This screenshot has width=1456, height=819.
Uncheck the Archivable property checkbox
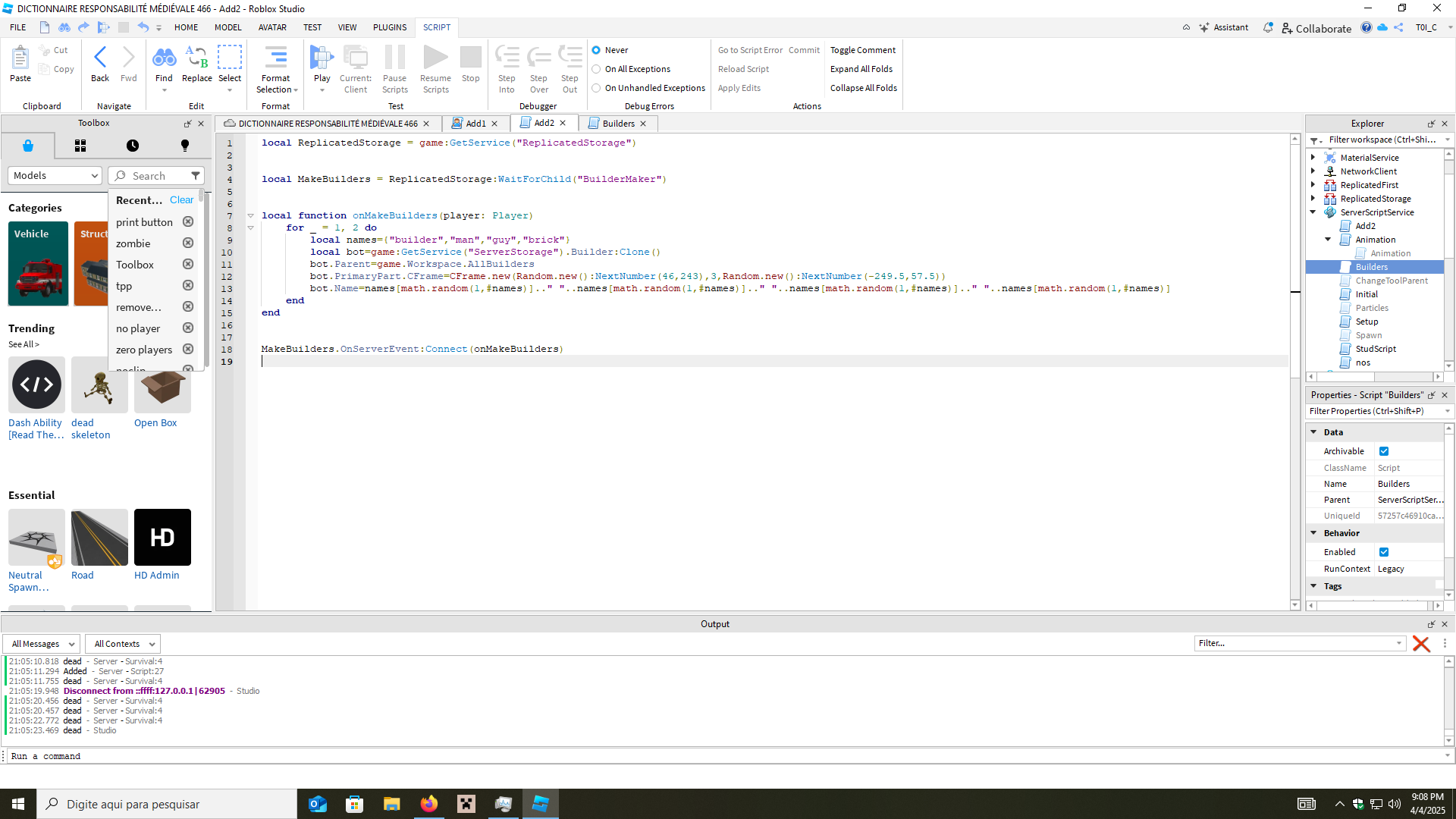point(1384,451)
